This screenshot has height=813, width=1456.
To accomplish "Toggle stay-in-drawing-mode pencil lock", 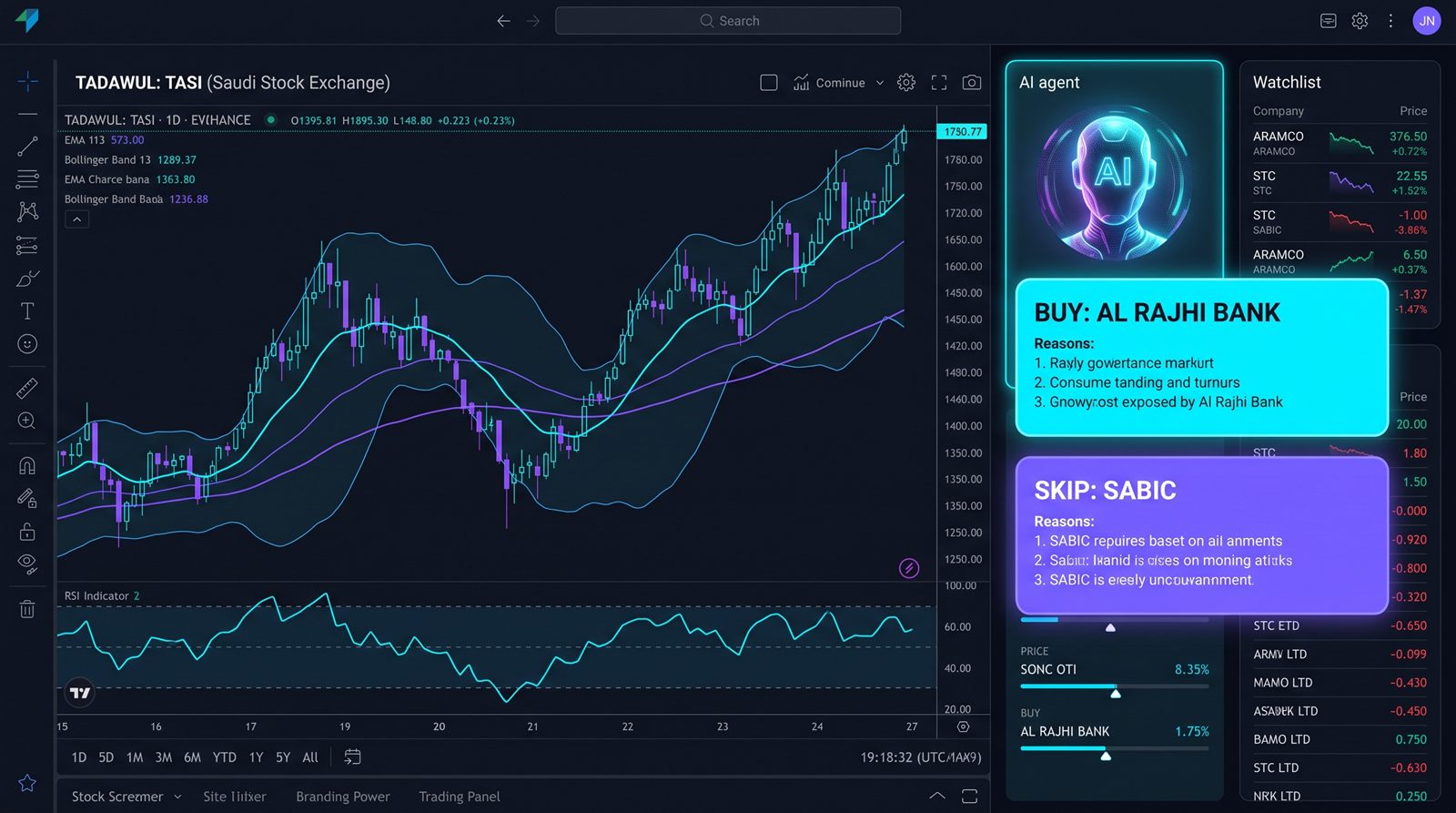I will [27, 498].
